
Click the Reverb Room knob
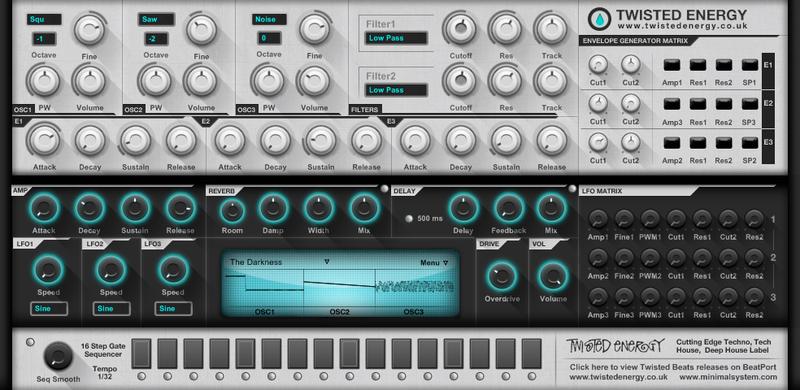tap(233, 210)
